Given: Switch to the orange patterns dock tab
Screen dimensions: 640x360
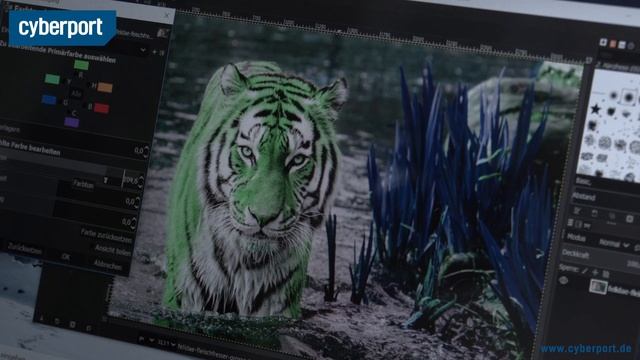Looking at the screenshot, I should pyautogui.click(x=613, y=44).
